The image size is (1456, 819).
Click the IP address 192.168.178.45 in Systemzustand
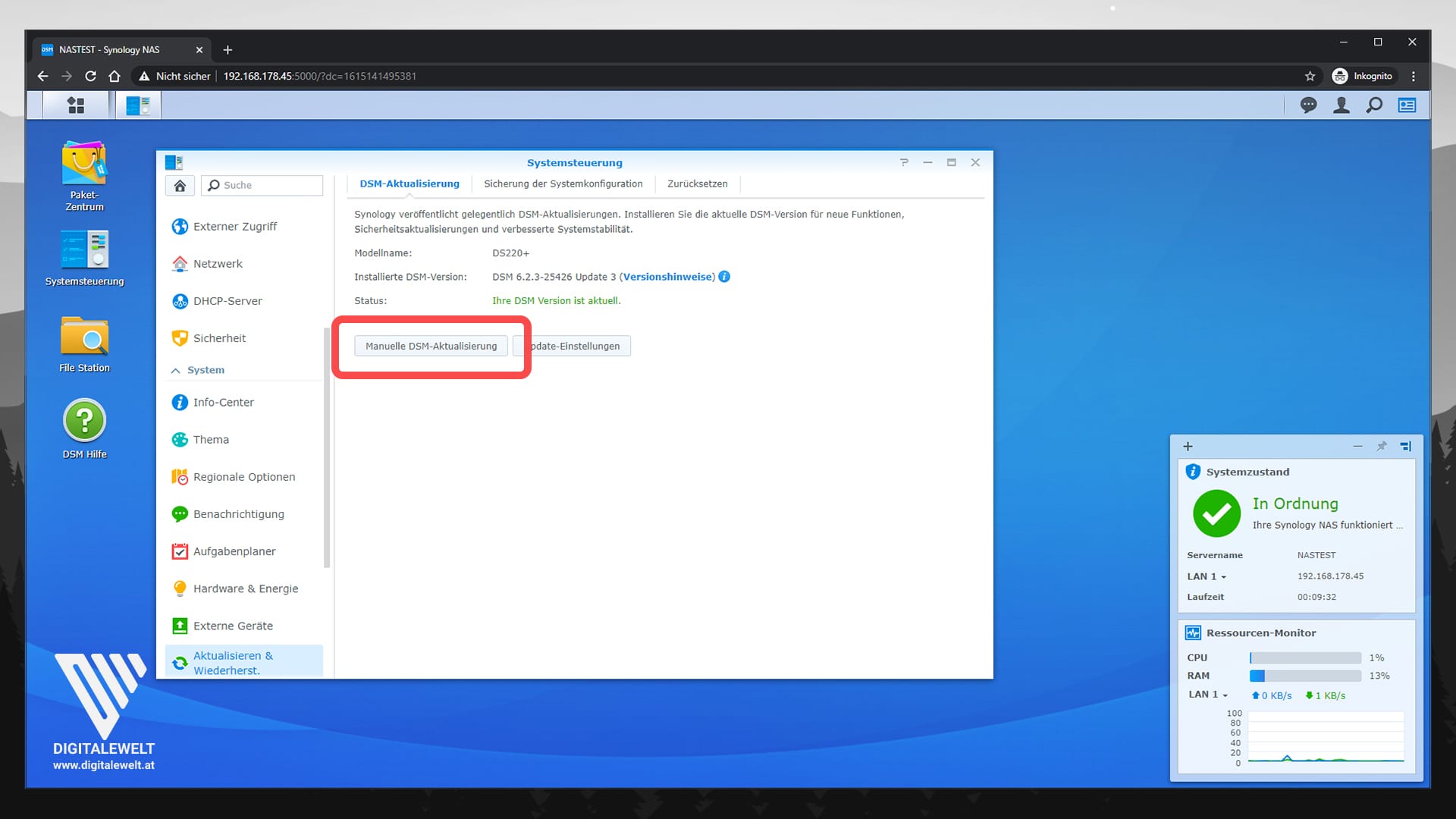(x=1330, y=577)
